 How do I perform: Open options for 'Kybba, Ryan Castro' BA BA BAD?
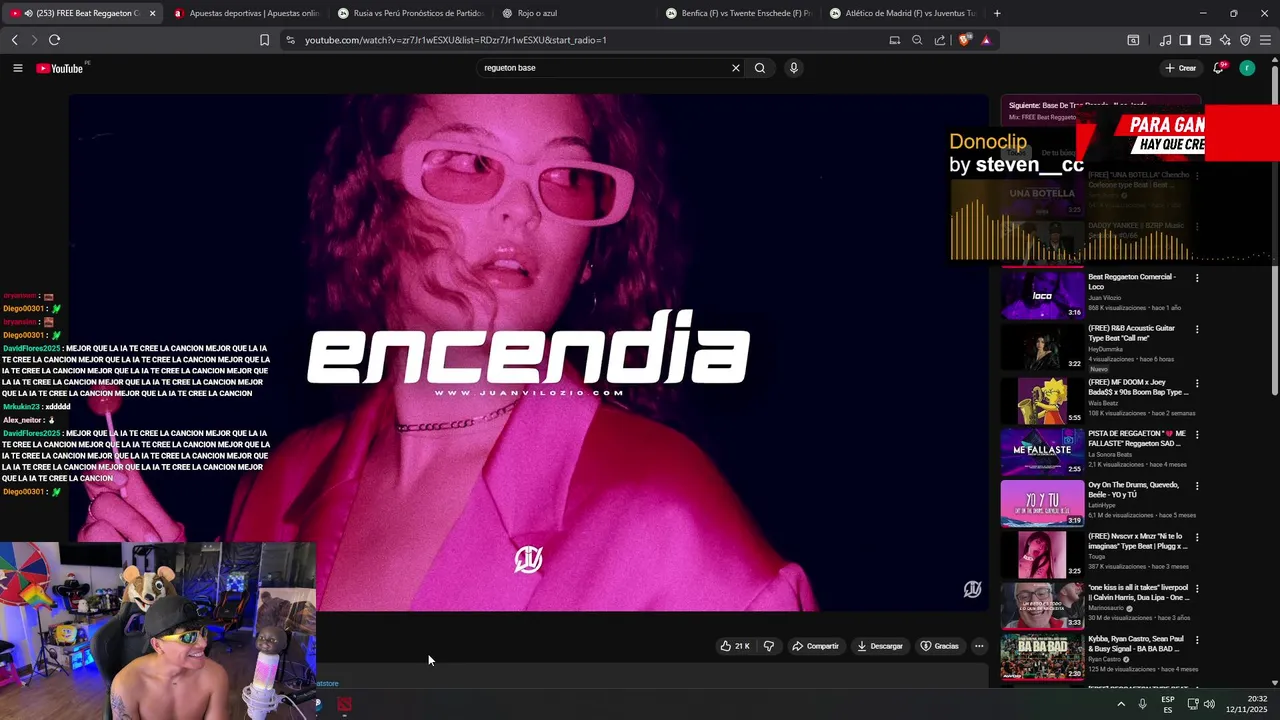coord(1197,640)
